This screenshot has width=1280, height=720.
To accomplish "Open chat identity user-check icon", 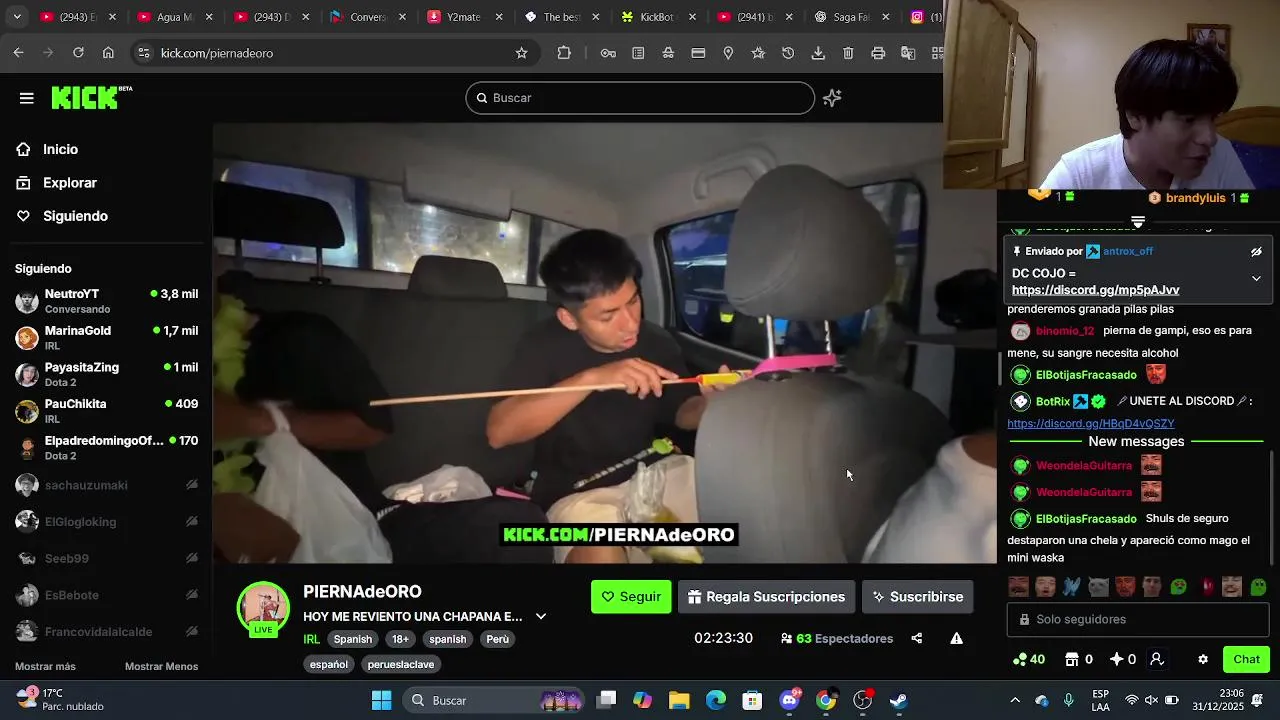I will tap(1157, 659).
